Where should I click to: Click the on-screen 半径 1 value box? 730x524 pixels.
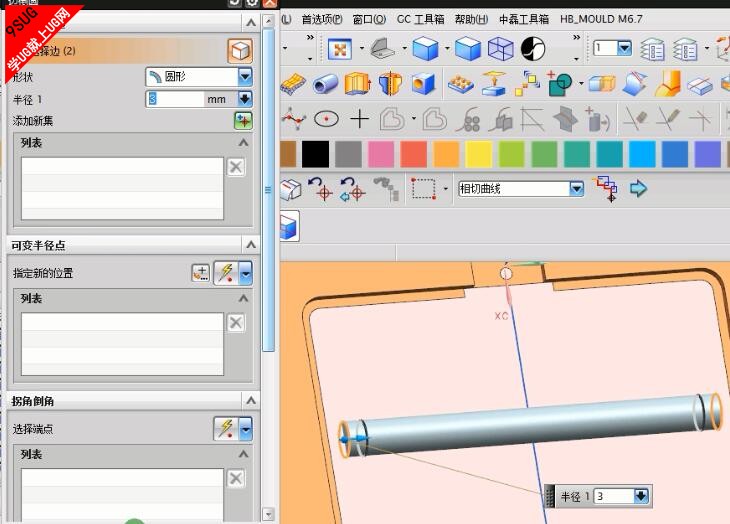[615, 496]
